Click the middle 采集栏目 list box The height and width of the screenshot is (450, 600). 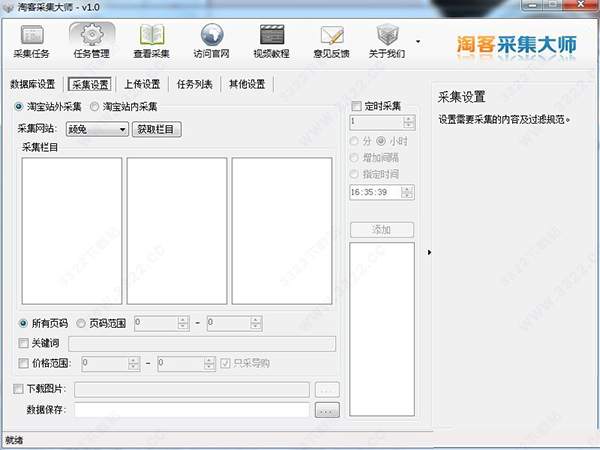[x=177, y=231]
